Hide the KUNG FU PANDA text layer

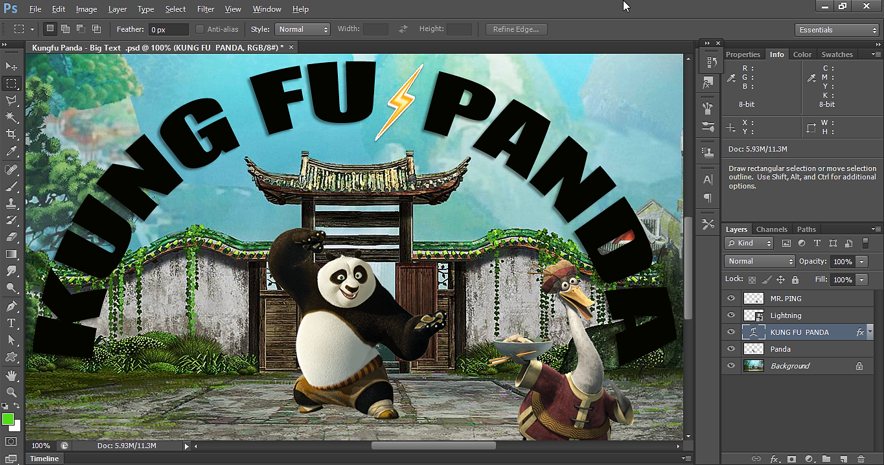(731, 332)
